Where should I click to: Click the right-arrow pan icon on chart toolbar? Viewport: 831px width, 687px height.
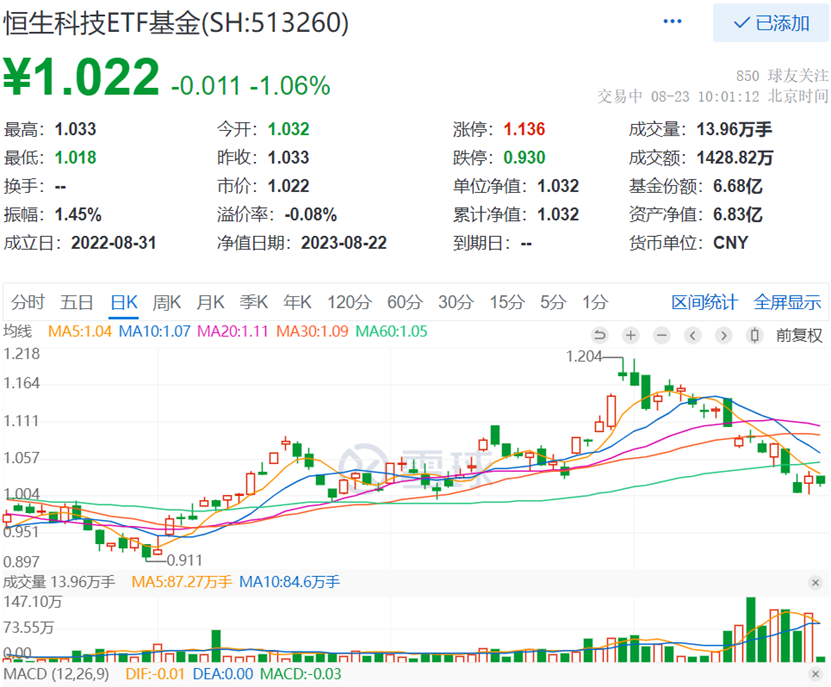[x=722, y=335]
